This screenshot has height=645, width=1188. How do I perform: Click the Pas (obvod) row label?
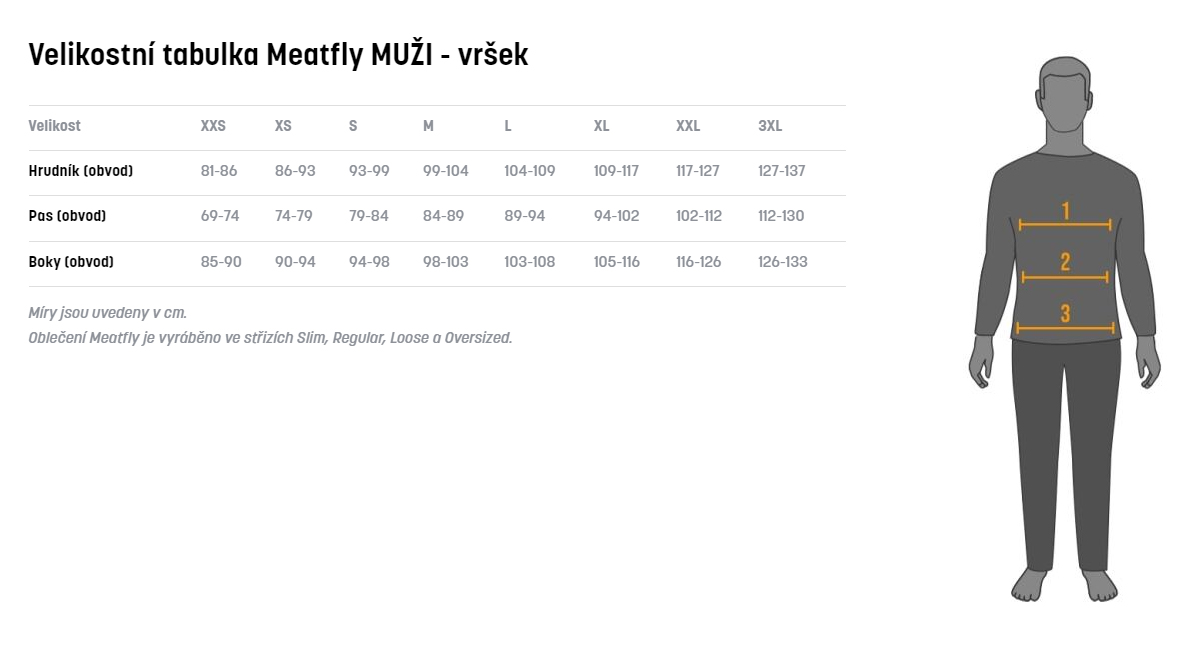coord(67,216)
